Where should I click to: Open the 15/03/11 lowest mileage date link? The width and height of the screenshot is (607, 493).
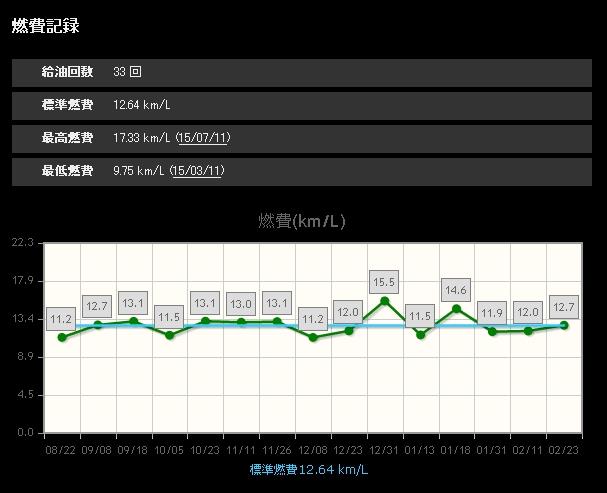[197, 171]
